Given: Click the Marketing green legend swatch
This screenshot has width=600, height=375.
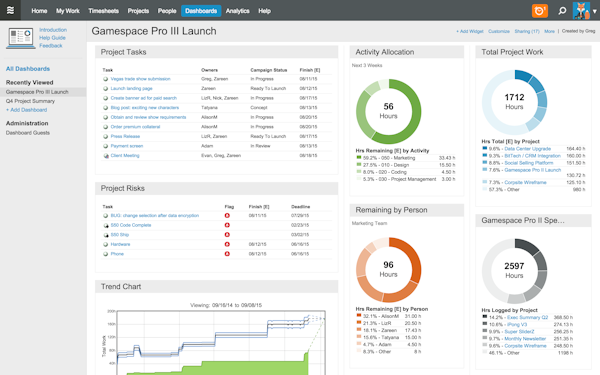Looking at the screenshot, I should 359,157.
